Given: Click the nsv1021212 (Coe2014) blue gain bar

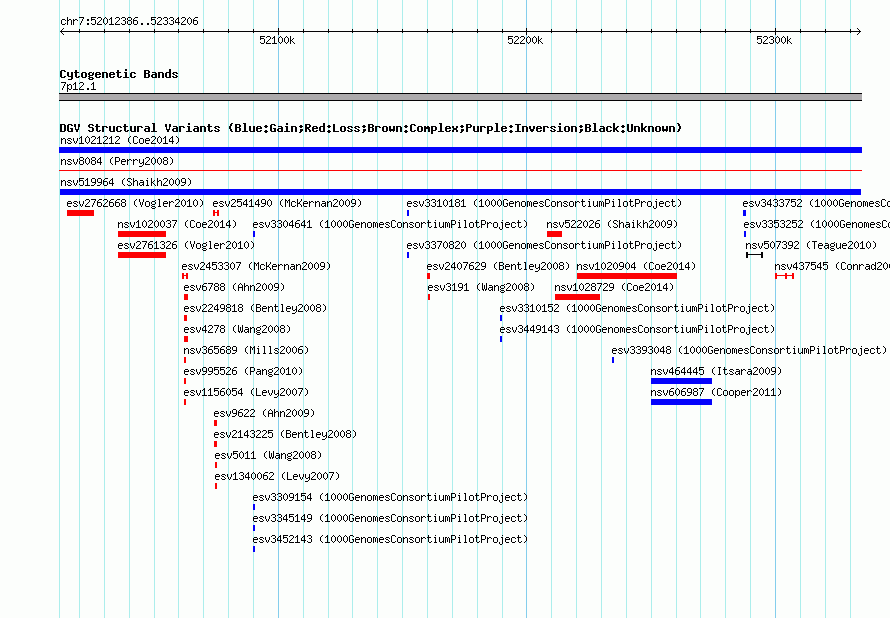Looking at the screenshot, I should click(460, 150).
